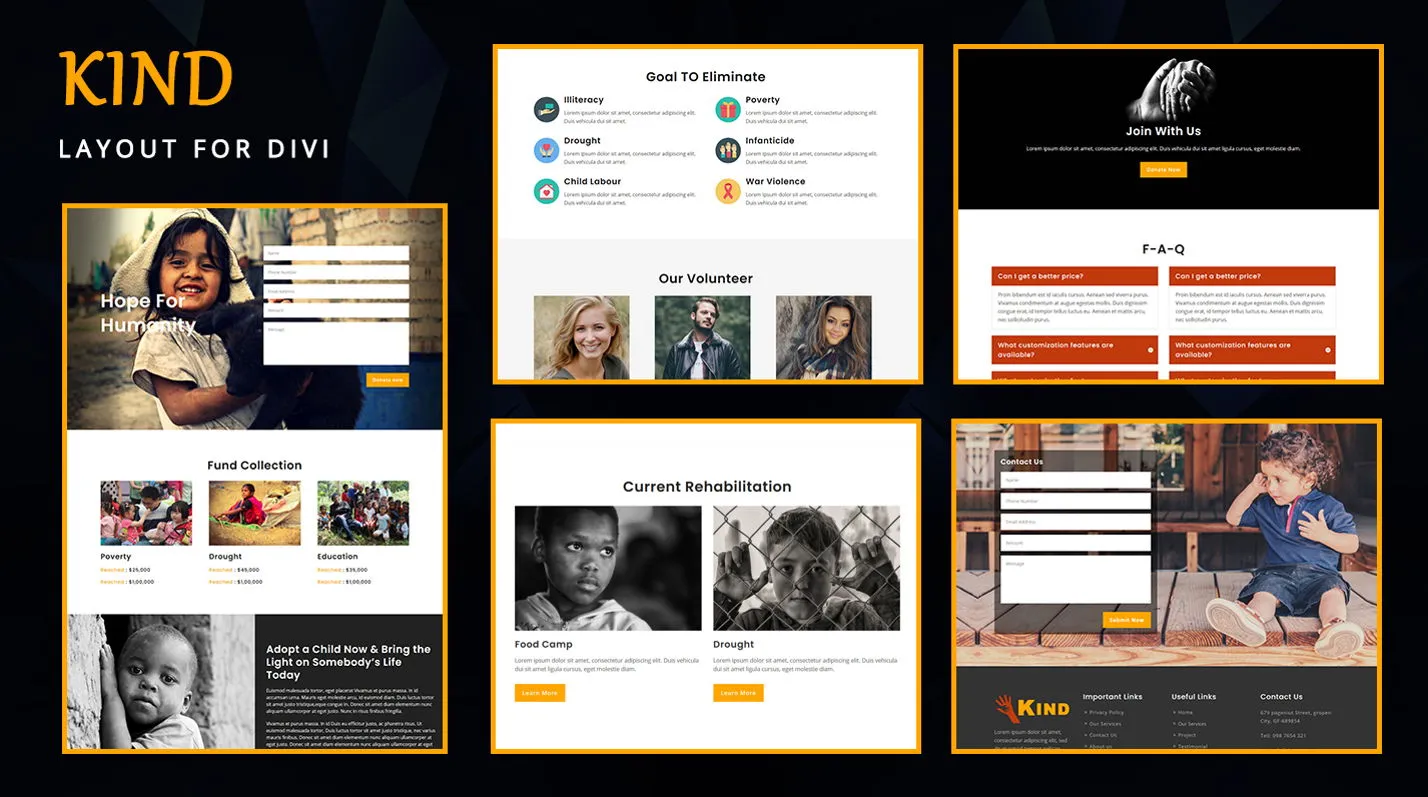
Task: Expand the right 'What customization features are available?' toggle
Action: point(1252,350)
